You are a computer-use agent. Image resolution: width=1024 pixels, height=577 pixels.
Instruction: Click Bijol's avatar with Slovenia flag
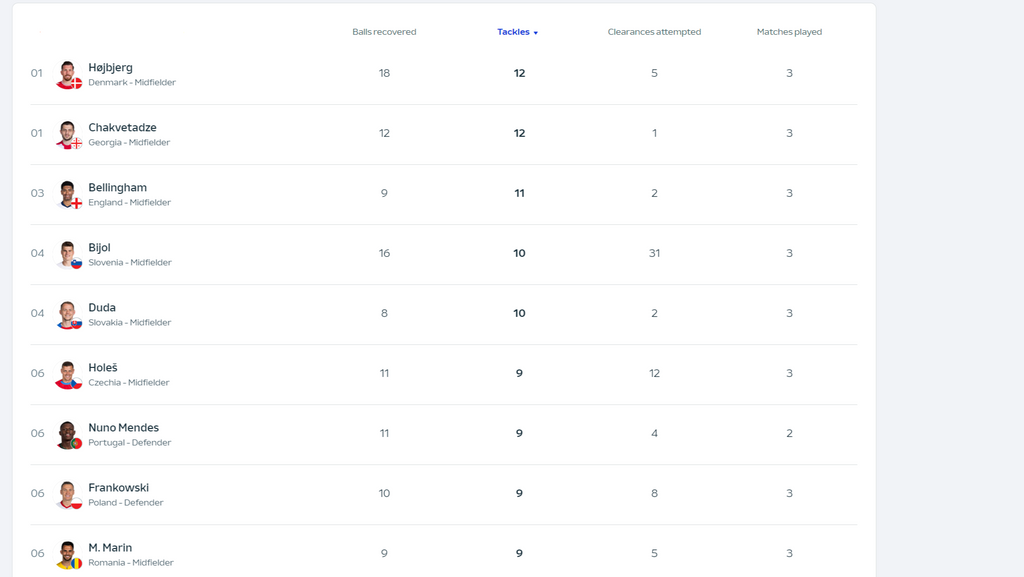click(68, 255)
